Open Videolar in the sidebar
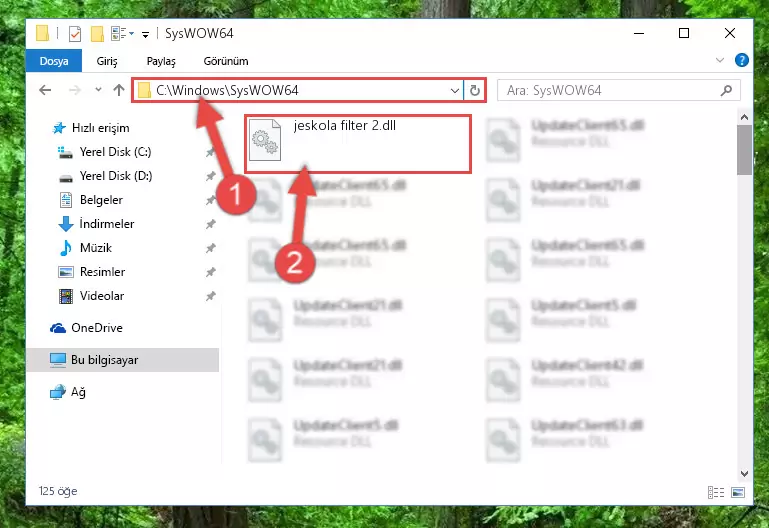The height and width of the screenshot is (528, 769). 91,296
